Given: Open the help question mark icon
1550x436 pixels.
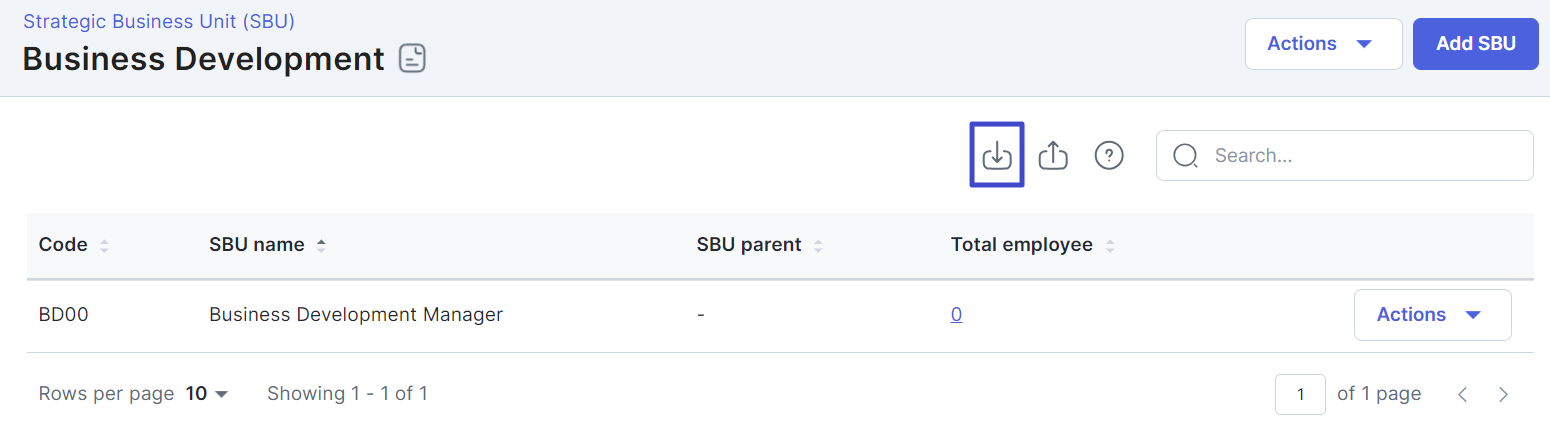Looking at the screenshot, I should pyautogui.click(x=1109, y=155).
